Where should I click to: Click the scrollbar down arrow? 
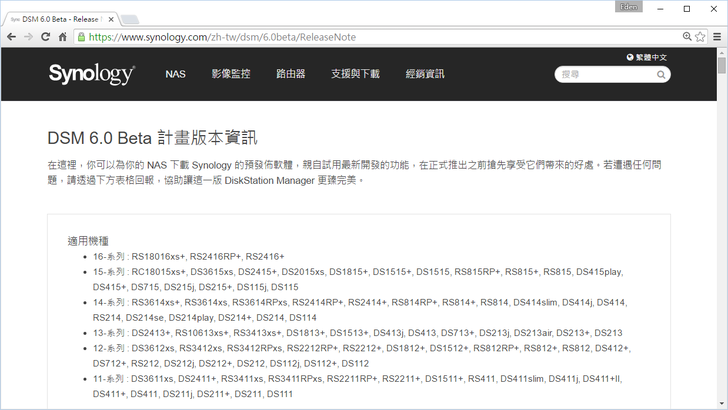coord(722,404)
